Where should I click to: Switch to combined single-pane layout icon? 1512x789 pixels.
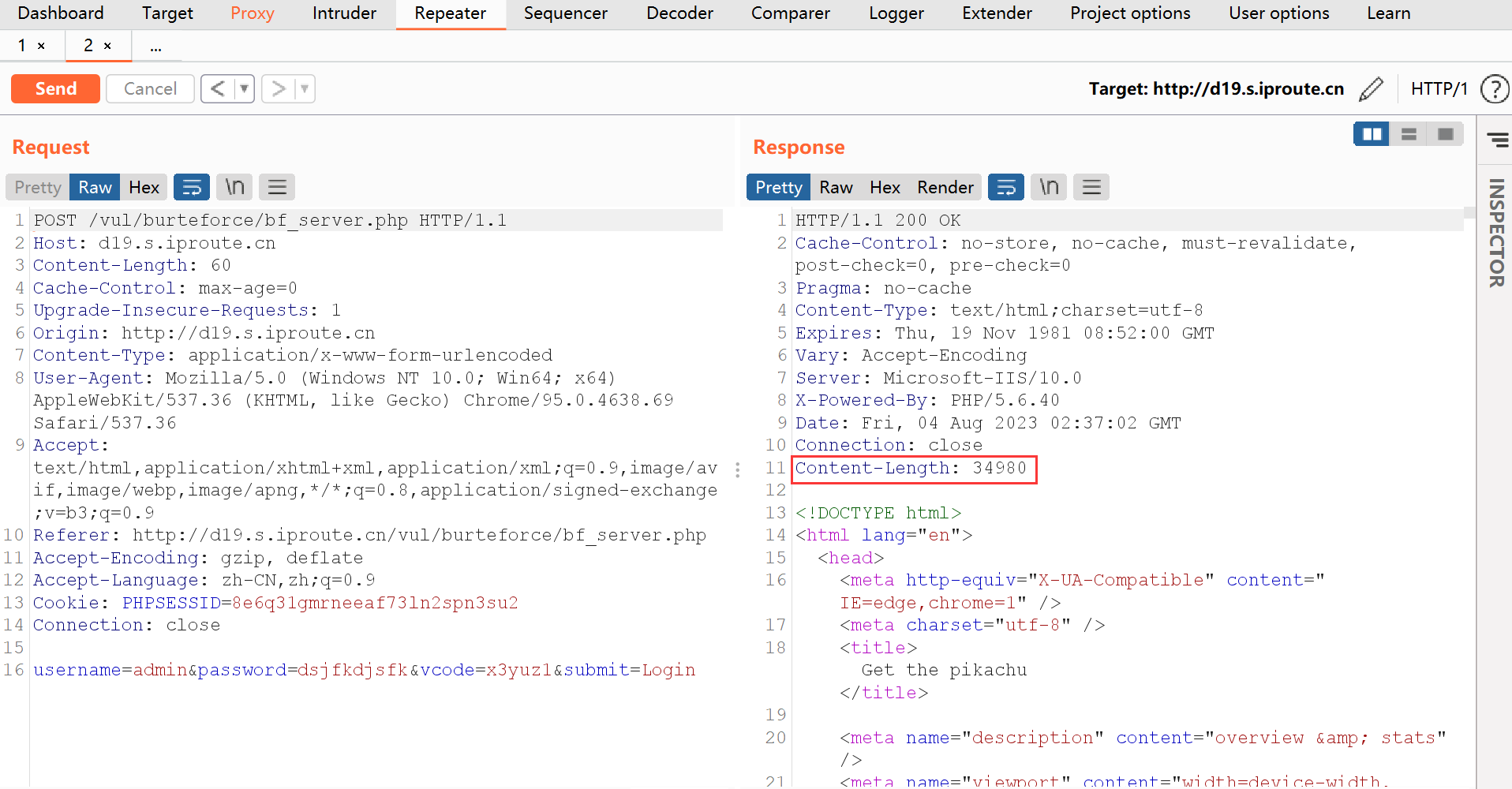coord(1445,134)
